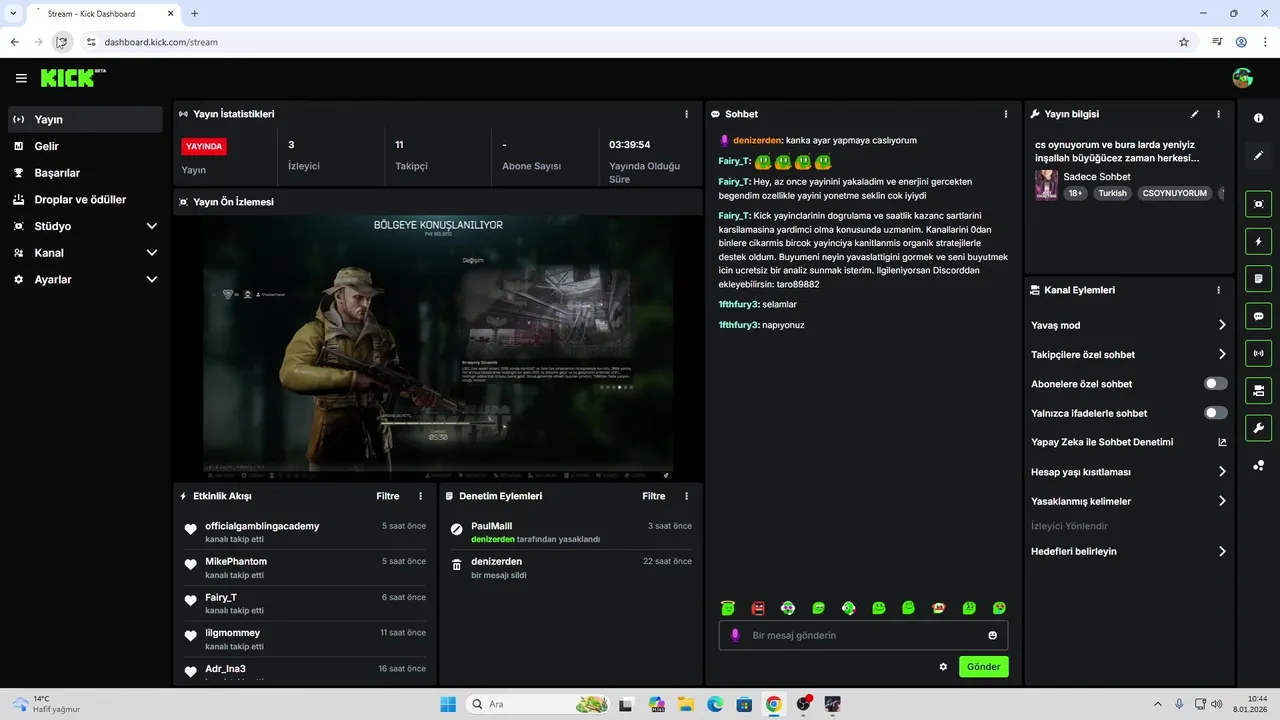Open officialgamblingacademy in the activity feed
Viewport: 1280px width, 720px height.
[x=262, y=526]
